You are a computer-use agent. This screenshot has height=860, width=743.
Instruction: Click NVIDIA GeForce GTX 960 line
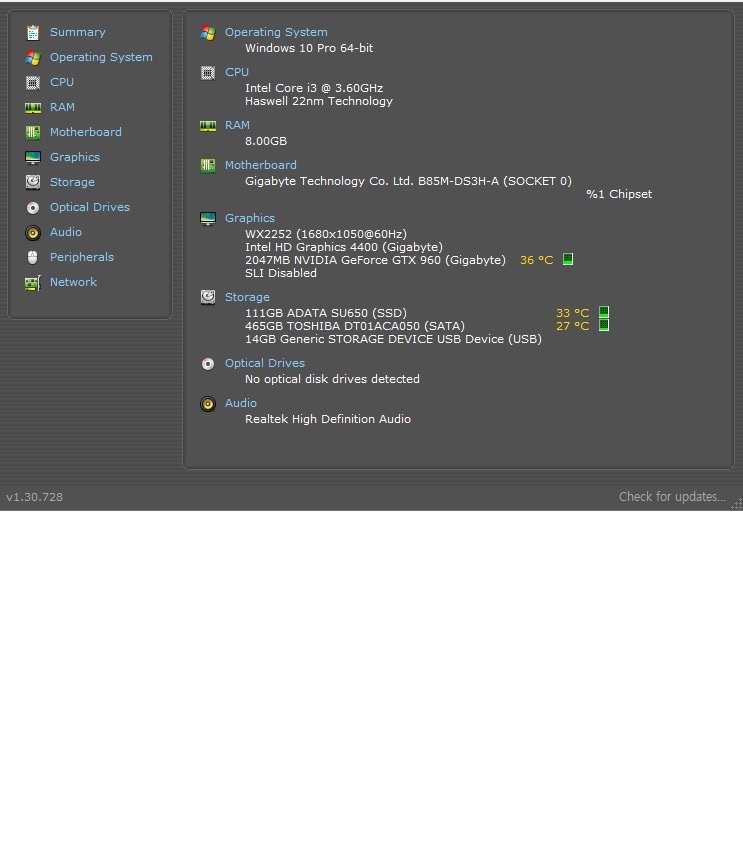coord(375,260)
